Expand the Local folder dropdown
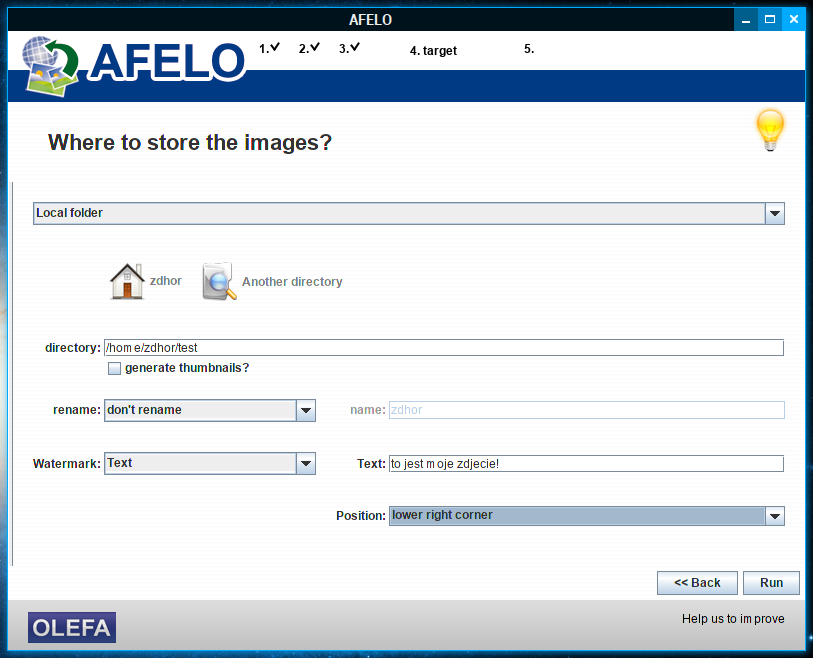Image resolution: width=813 pixels, height=658 pixels. coord(775,213)
